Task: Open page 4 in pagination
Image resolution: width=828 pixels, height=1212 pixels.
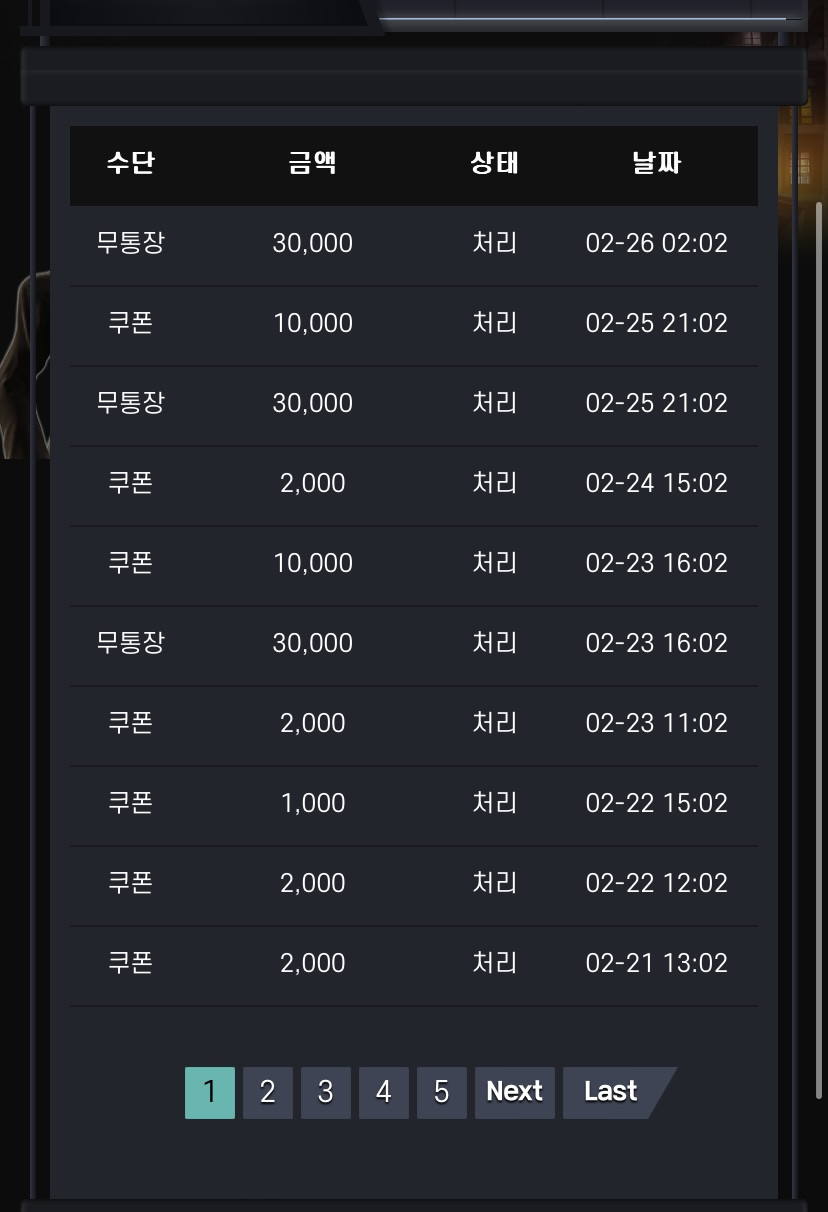Action: (383, 1092)
